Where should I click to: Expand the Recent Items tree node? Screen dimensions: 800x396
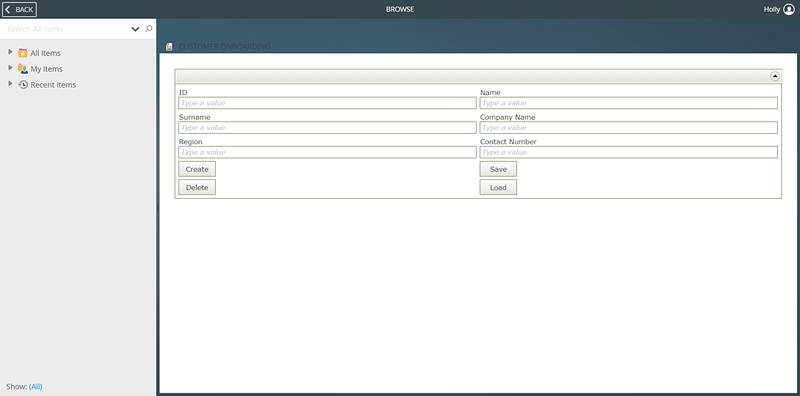10,84
